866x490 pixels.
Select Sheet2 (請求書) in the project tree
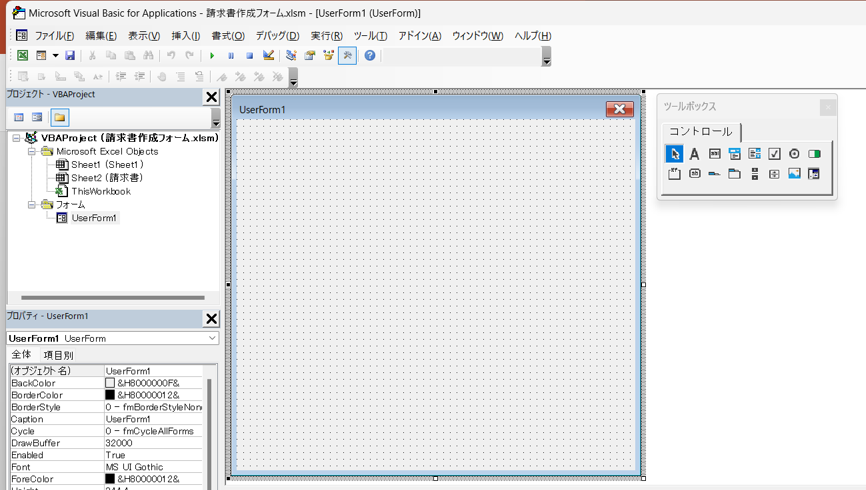coord(107,178)
